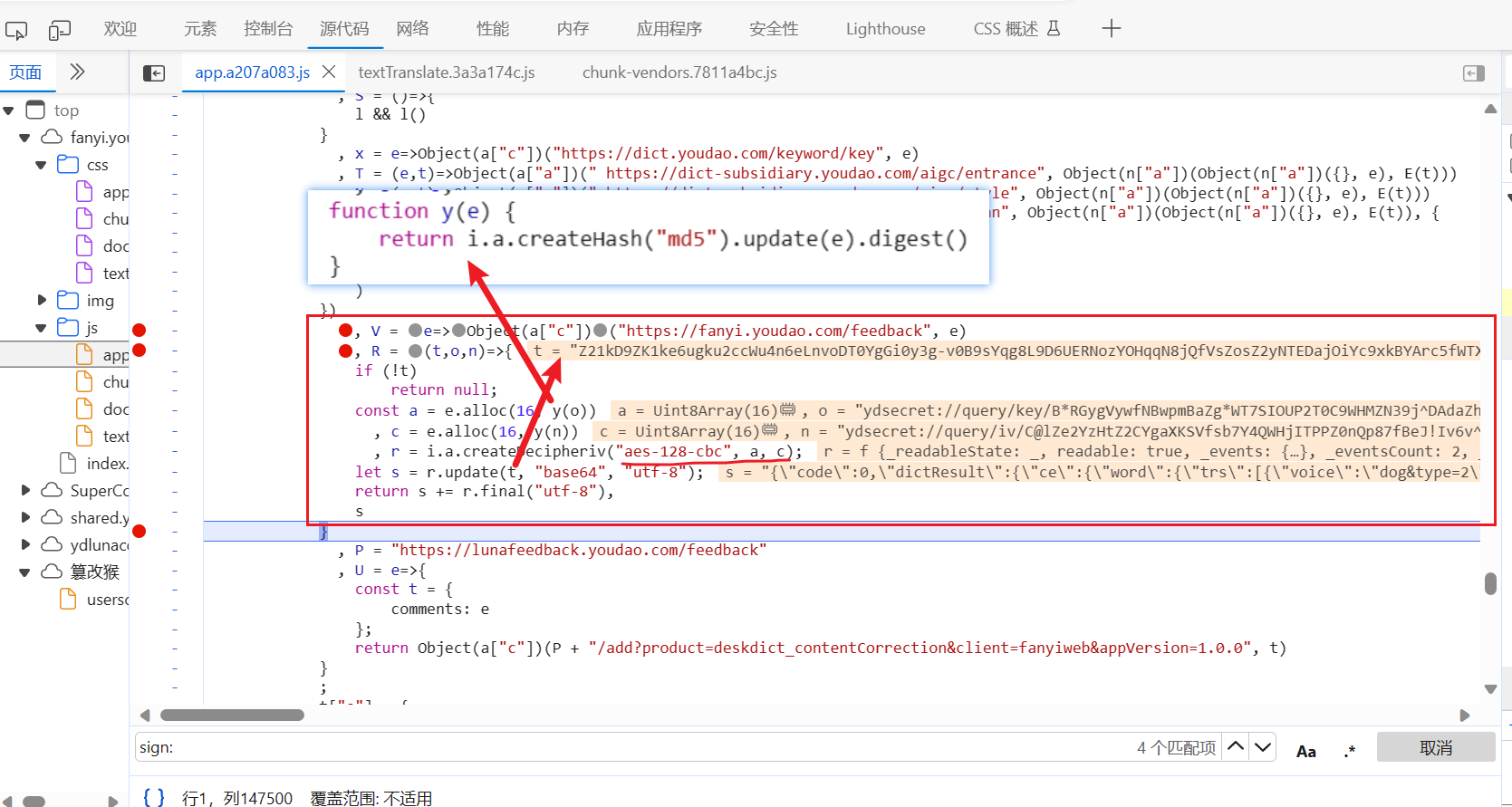
Task: Open text file under css folder
Action: coord(102,274)
